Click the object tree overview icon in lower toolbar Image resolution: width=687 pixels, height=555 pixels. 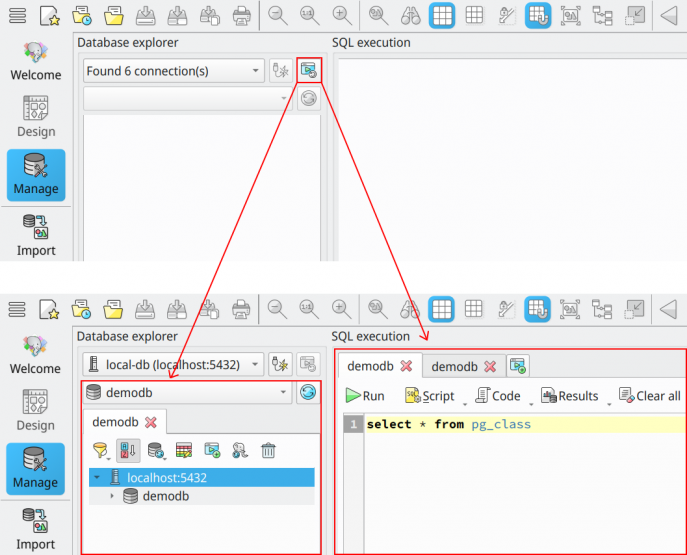coord(602,310)
